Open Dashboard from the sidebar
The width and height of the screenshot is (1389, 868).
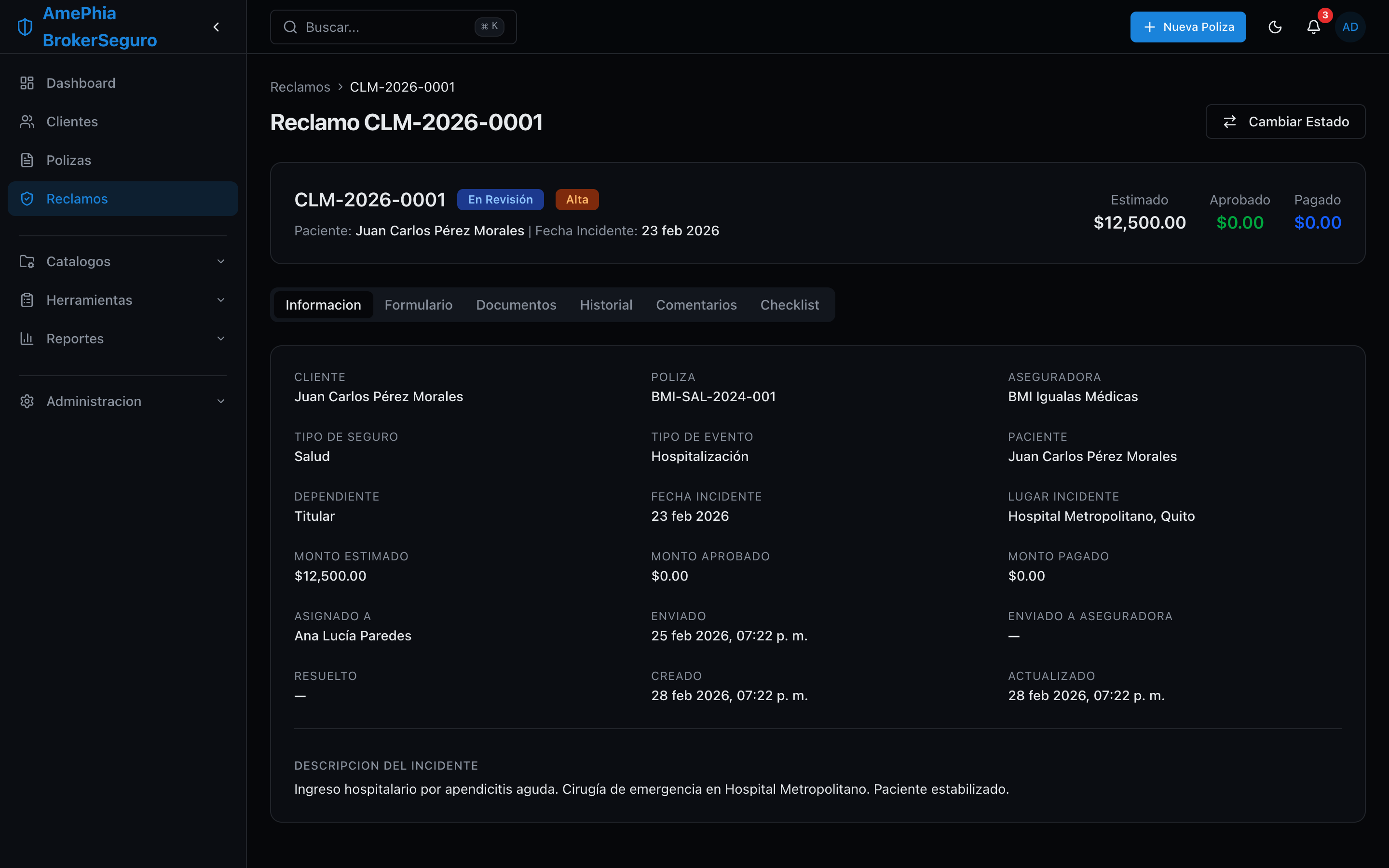pyautogui.click(x=123, y=83)
